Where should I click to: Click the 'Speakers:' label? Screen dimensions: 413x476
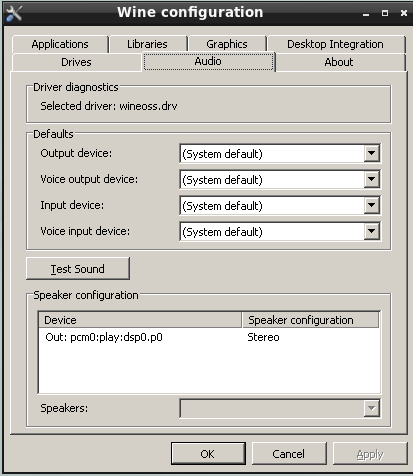point(64,408)
